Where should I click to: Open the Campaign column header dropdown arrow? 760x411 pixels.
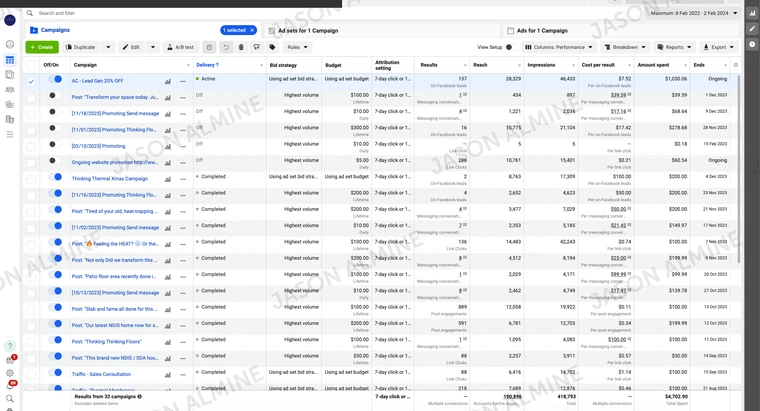[x=188, y=65]
